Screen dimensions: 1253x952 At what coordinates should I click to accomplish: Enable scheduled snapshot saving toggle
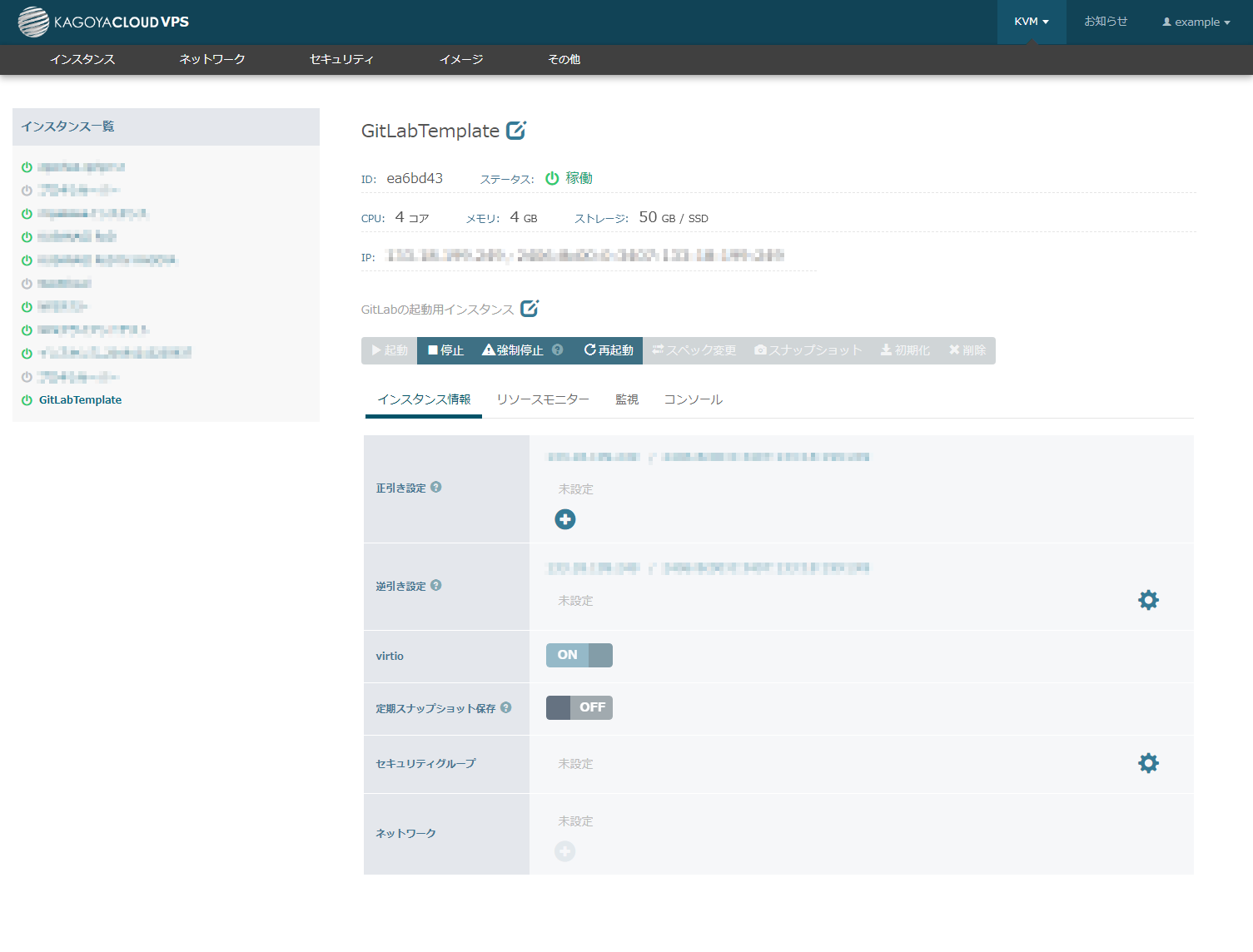click(579, 707)
